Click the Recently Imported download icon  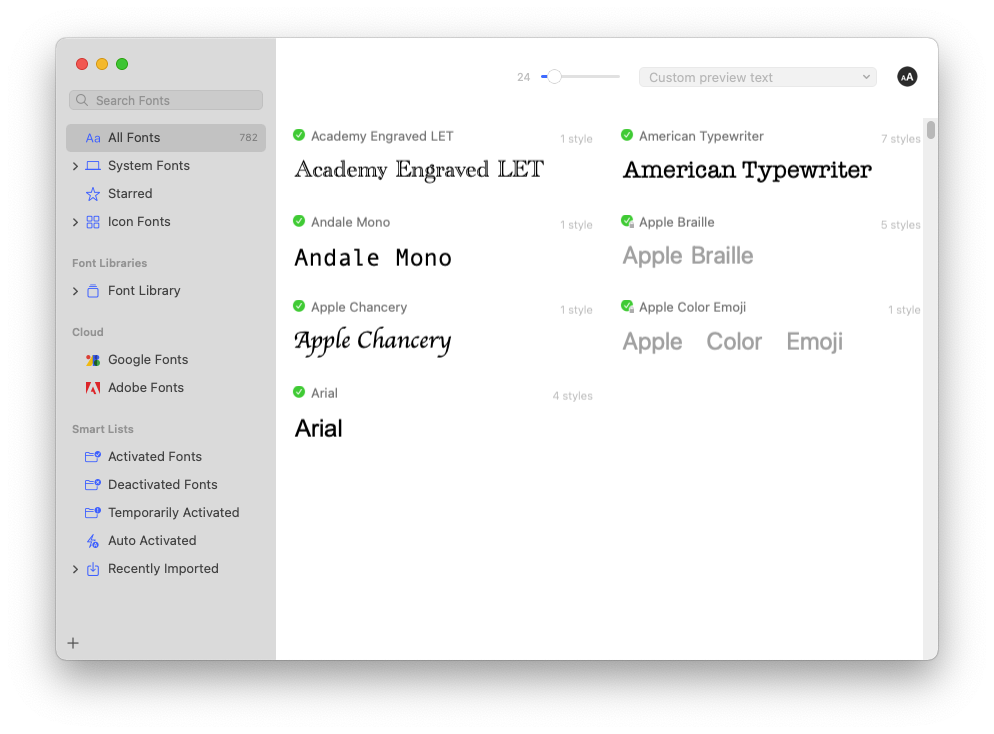click(x=93, y=569)
